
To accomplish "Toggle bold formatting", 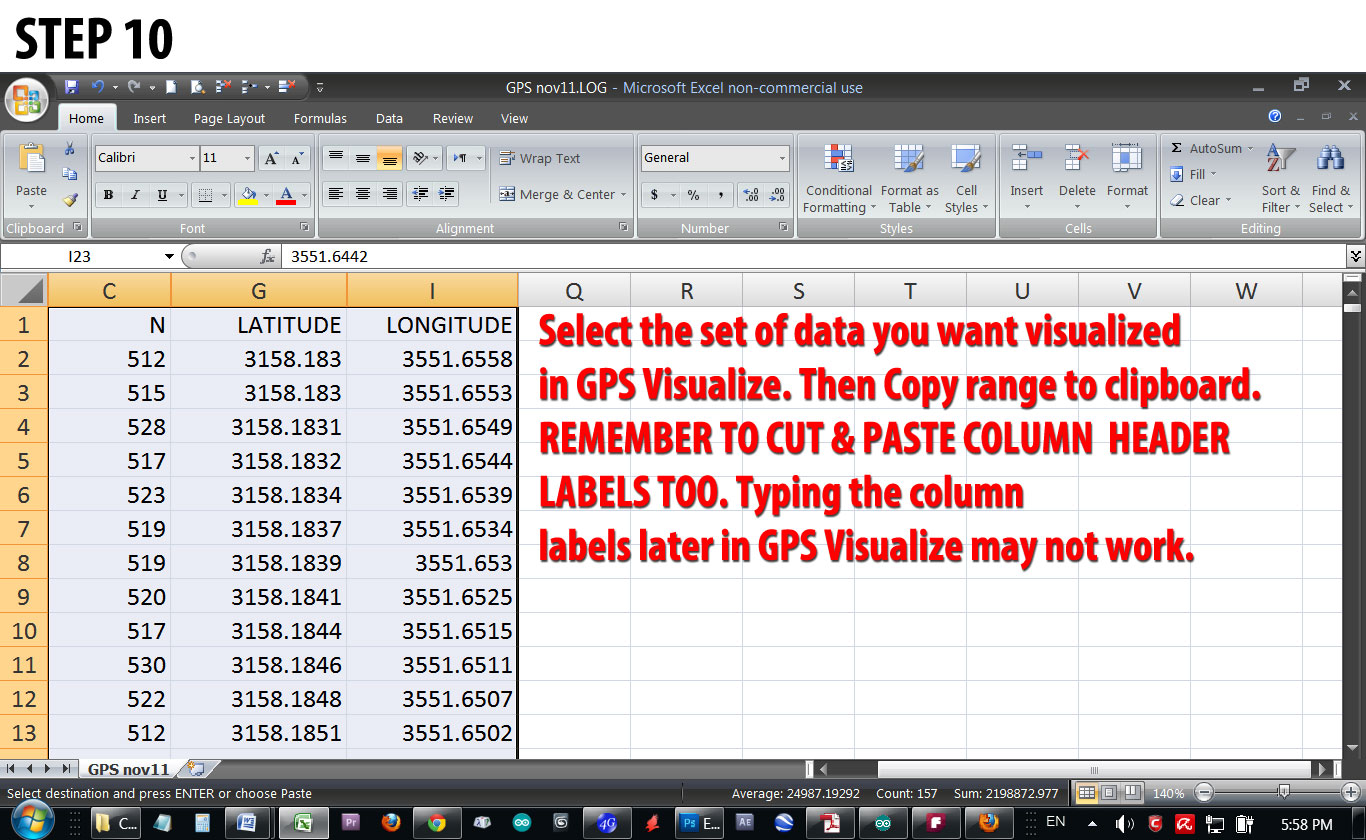I will (107, 194).
